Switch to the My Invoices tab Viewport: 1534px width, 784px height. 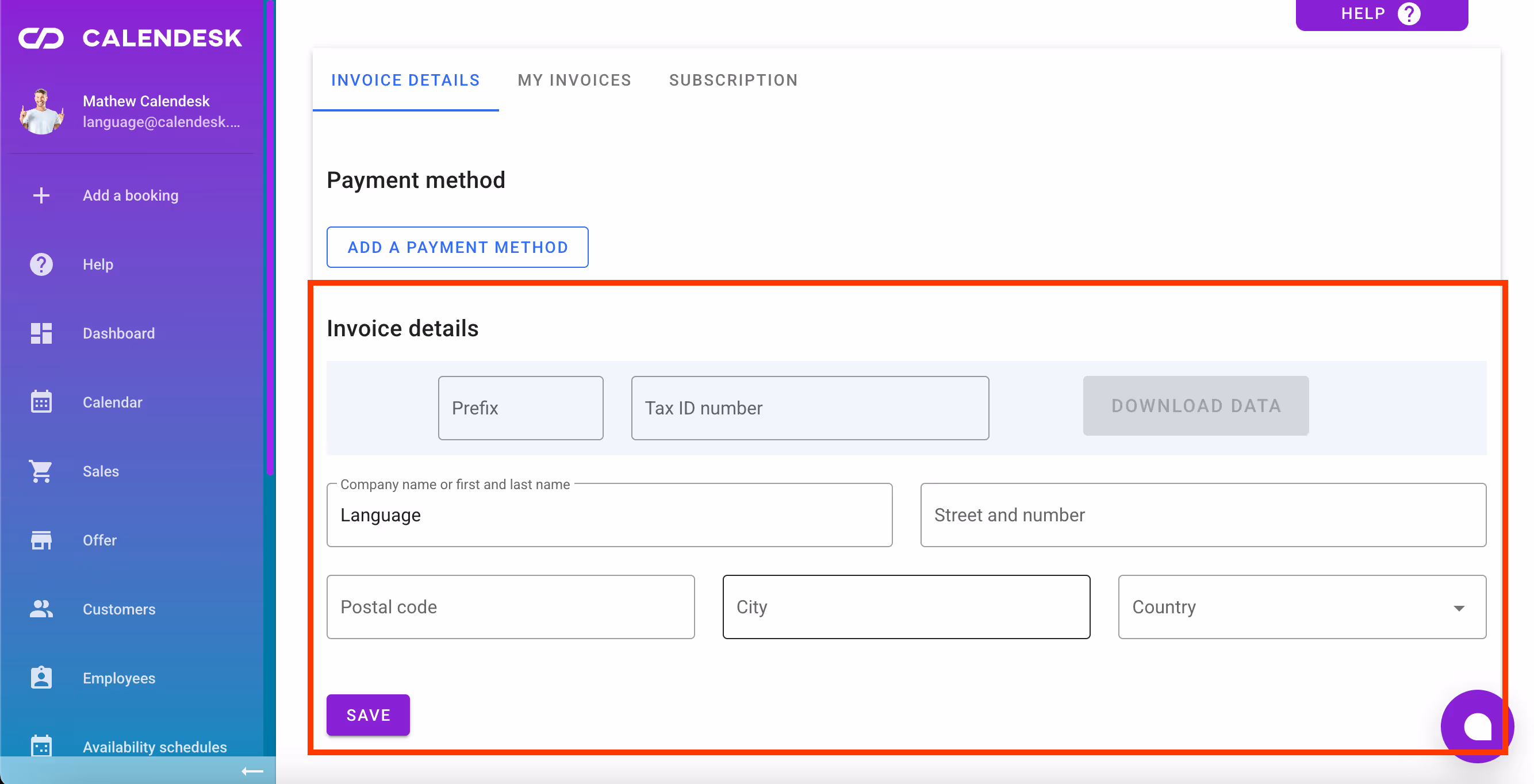click(574, 80)
